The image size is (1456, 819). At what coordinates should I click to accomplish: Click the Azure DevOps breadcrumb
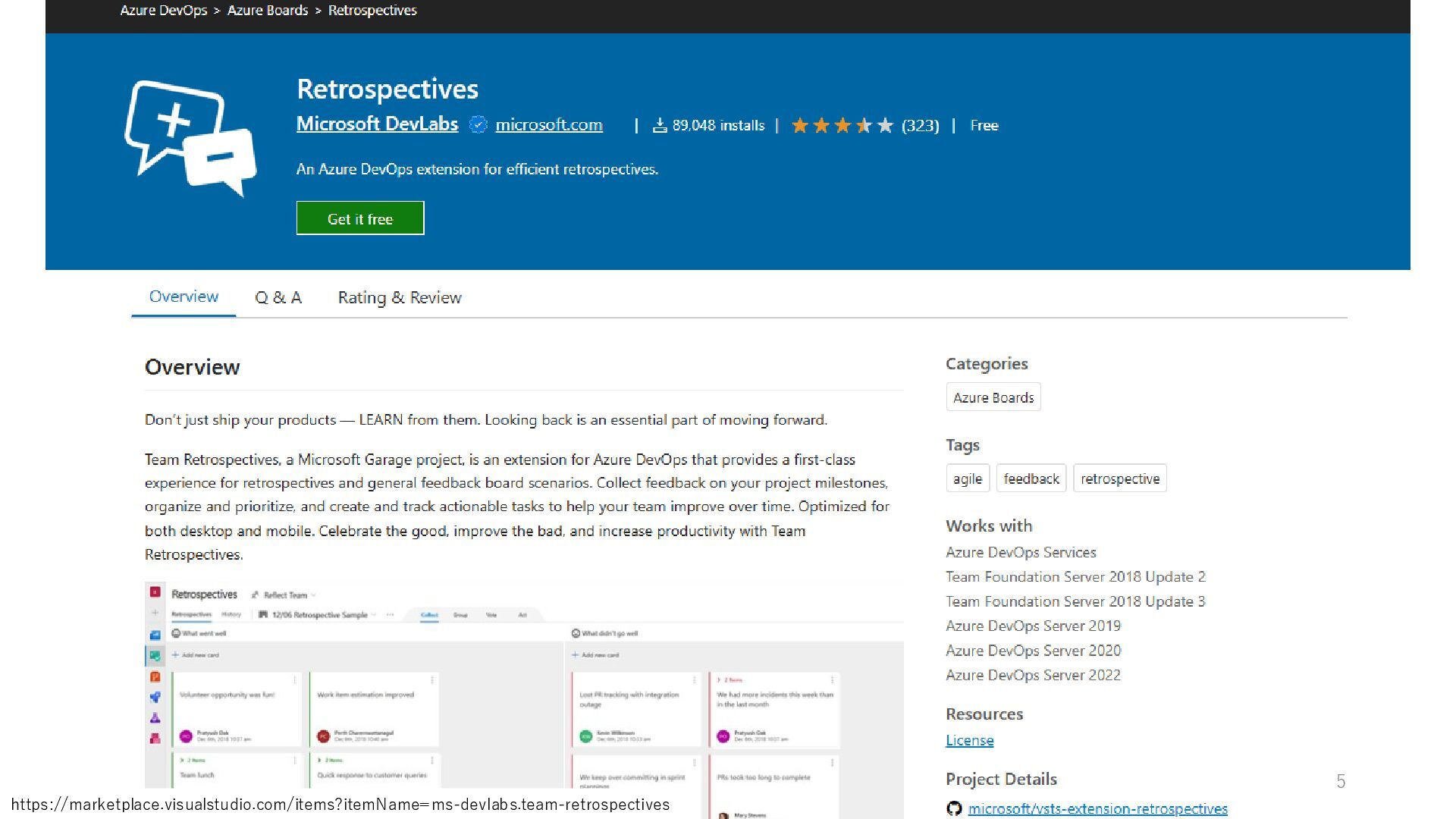163,11
